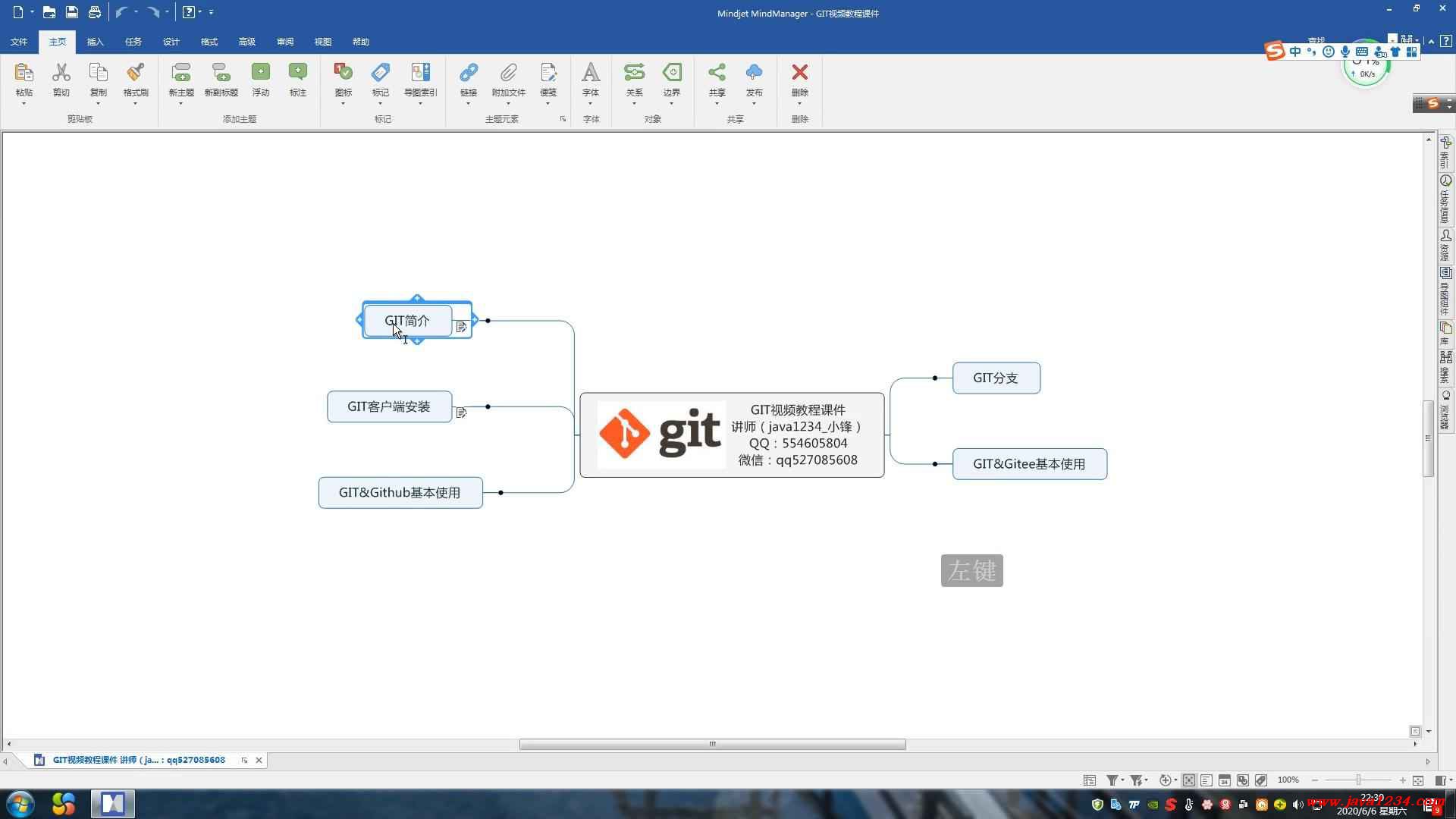Click the zoom out minus button
Screen dimensions: 1456x819
pos(1315,780)
